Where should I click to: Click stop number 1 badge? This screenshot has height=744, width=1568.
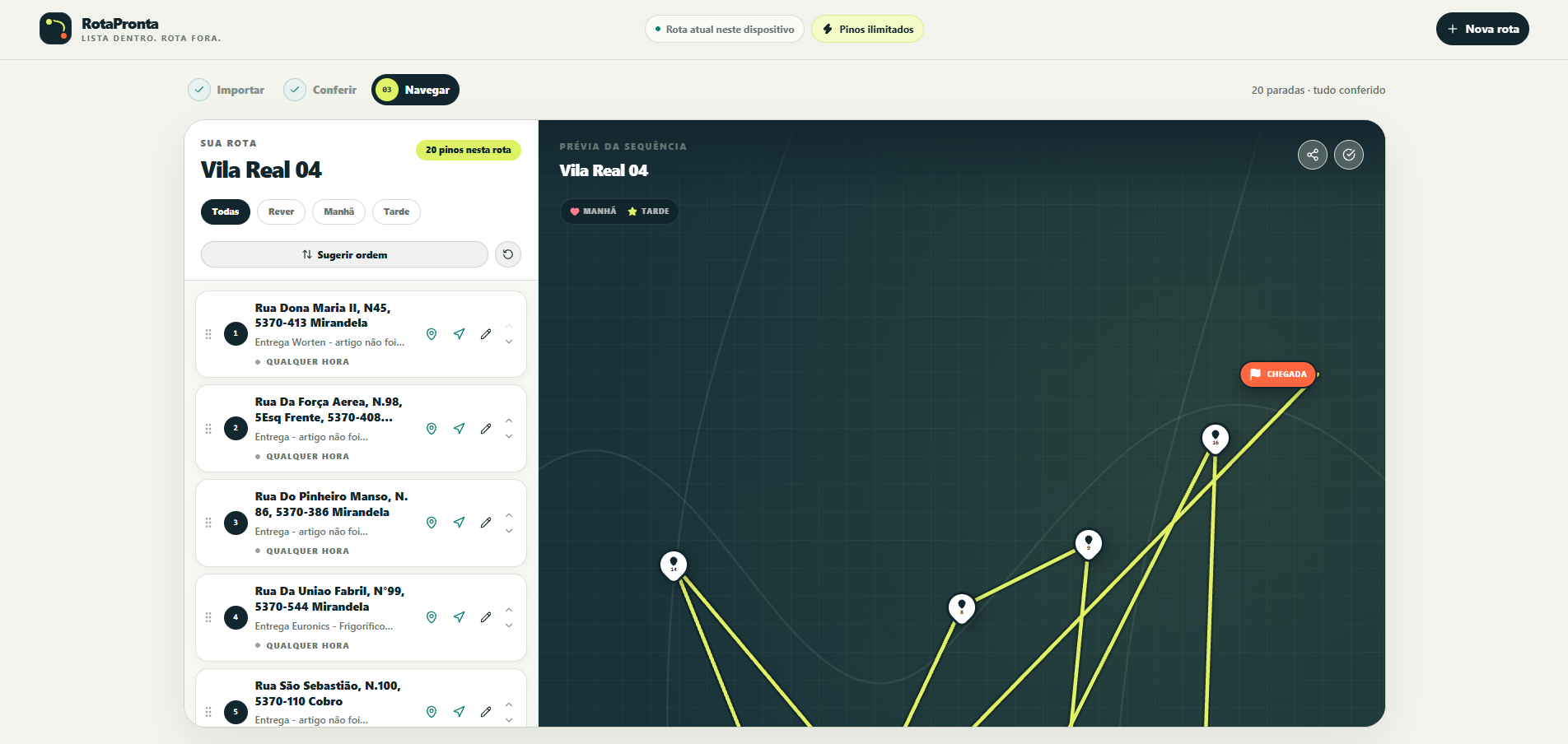[236, 334]
